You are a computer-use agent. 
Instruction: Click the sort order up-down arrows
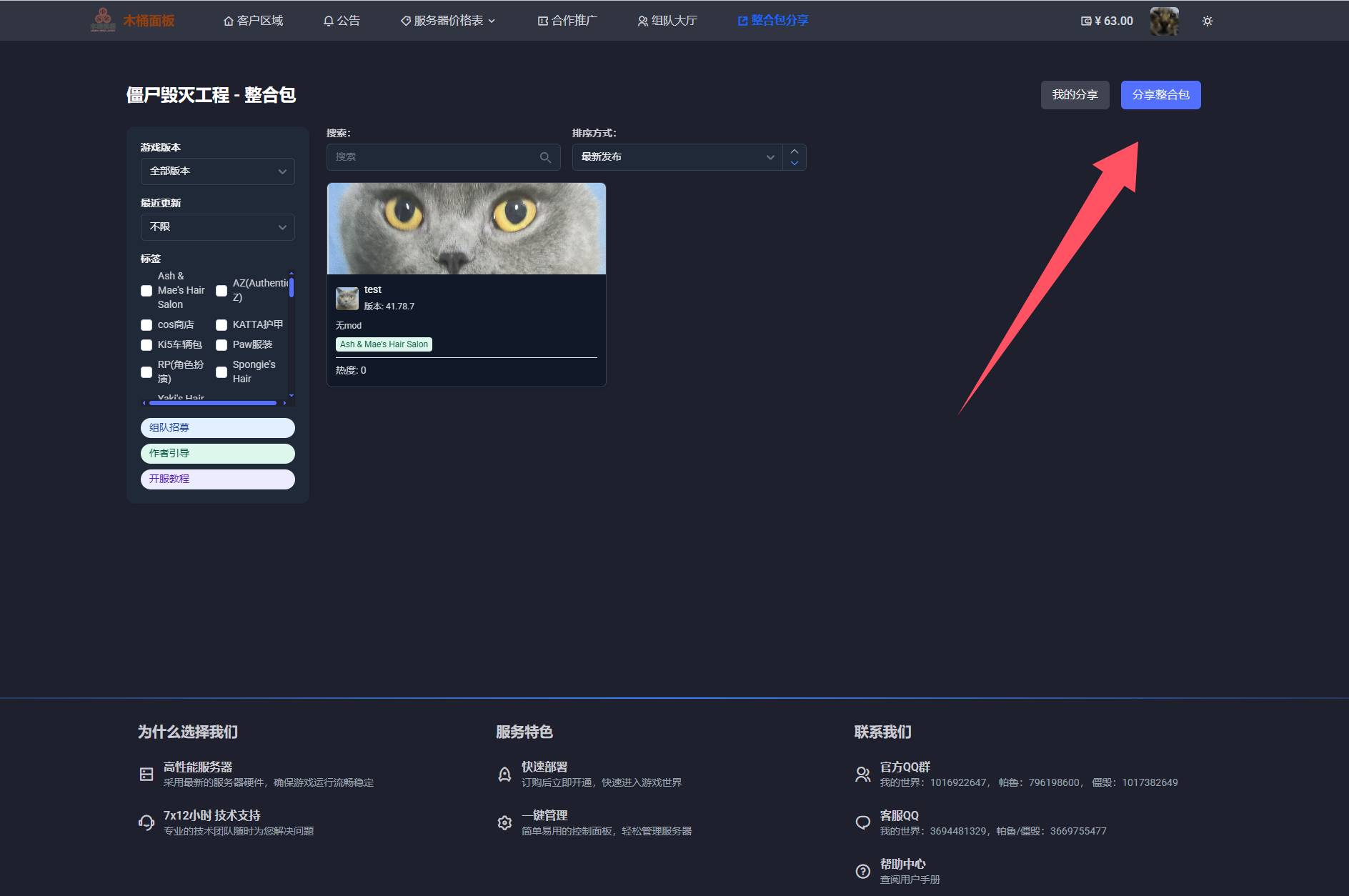[x=795, y=157]
